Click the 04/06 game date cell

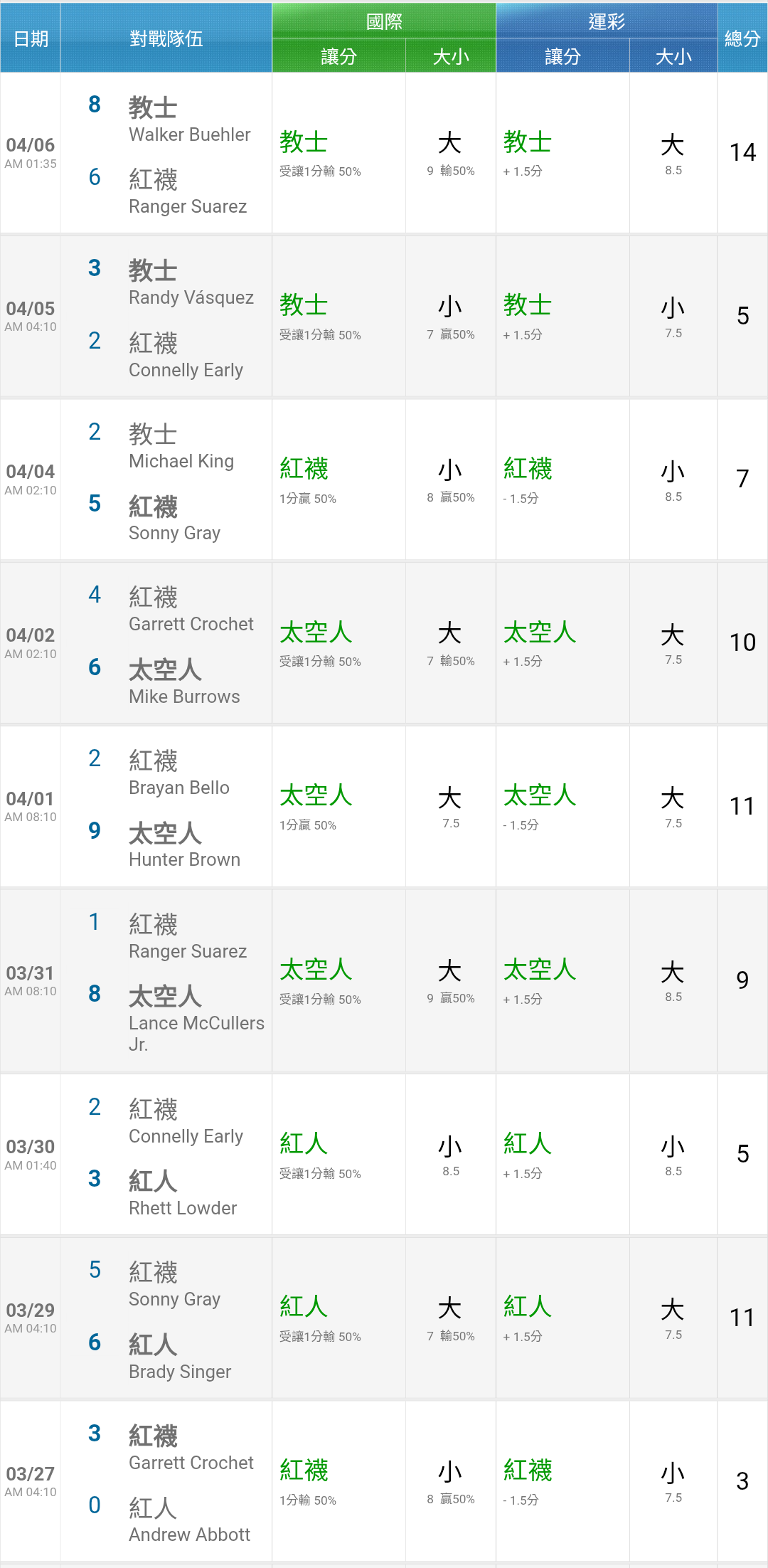click(30, 152)
